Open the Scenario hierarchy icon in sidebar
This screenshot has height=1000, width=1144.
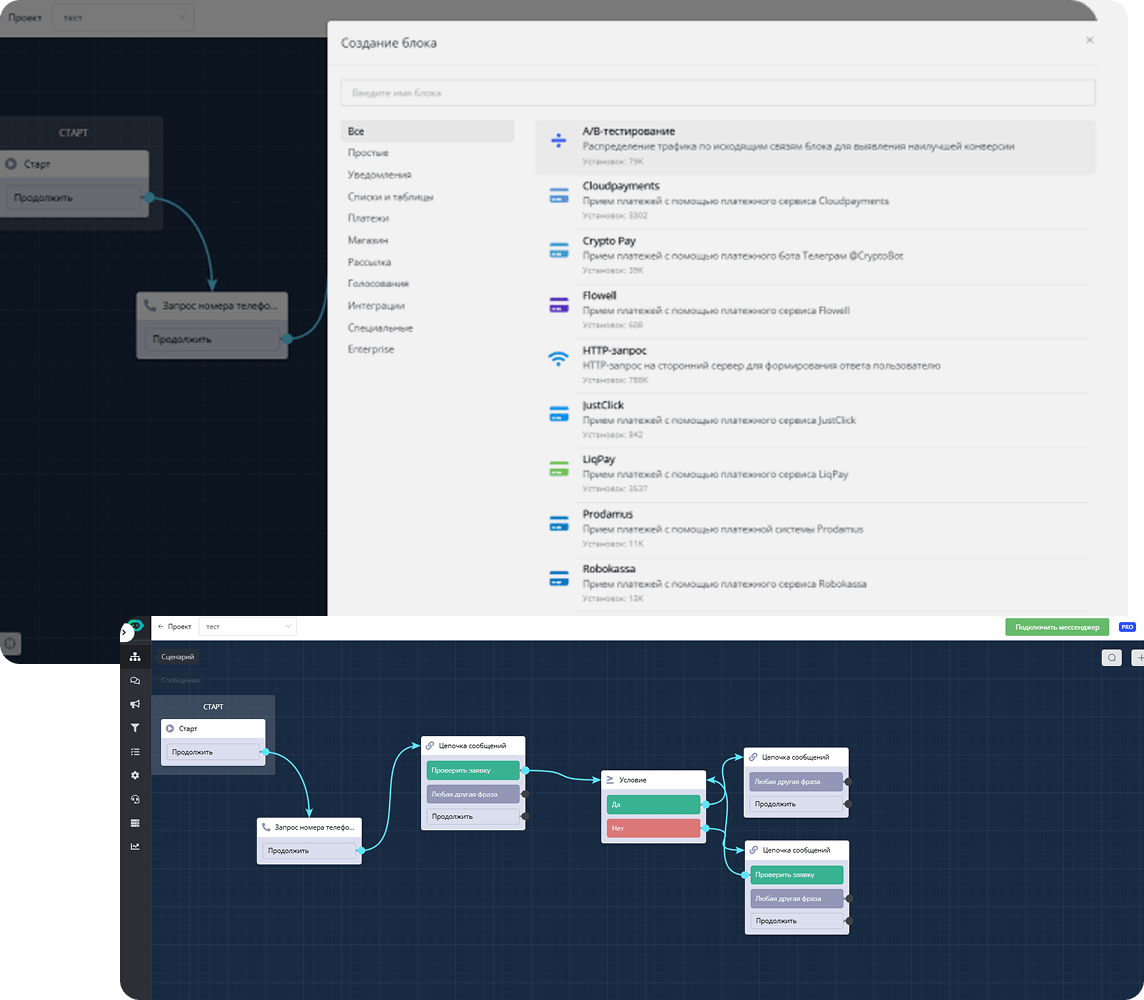[x=135, y=657]
